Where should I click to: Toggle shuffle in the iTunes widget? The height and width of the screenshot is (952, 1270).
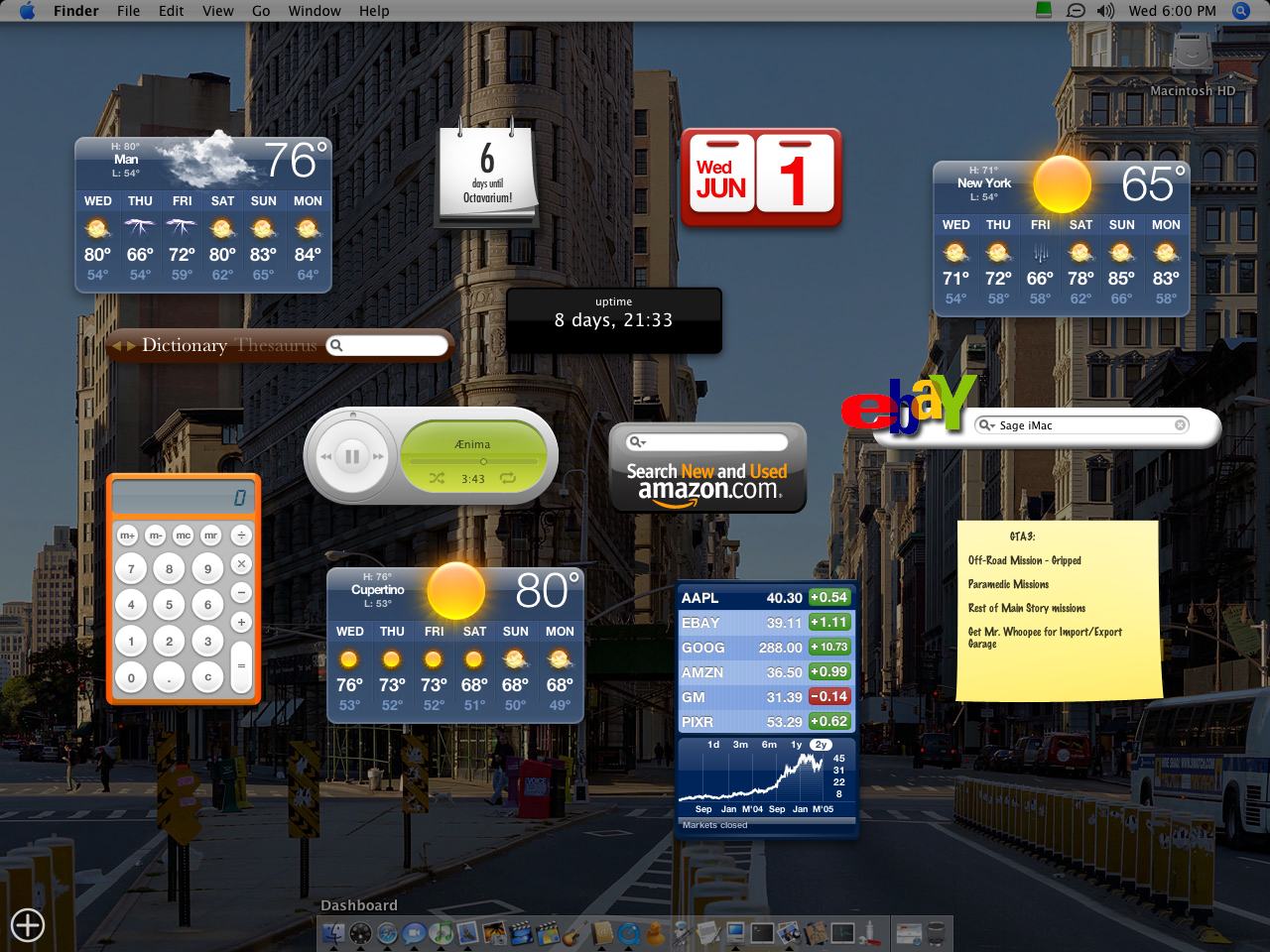(438, 478)
